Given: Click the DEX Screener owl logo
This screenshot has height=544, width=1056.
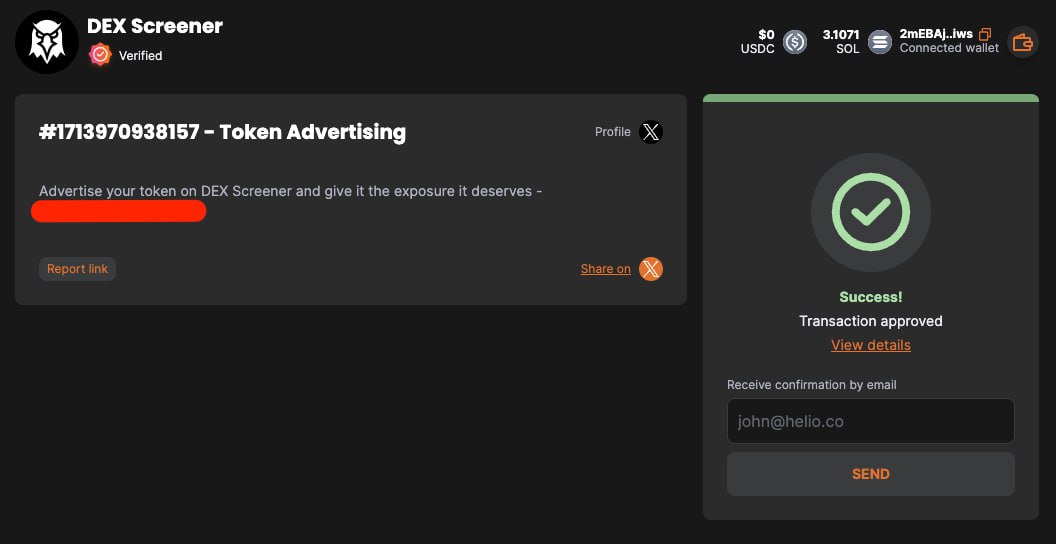Looking at the screenshot, I should click(46, 42).
